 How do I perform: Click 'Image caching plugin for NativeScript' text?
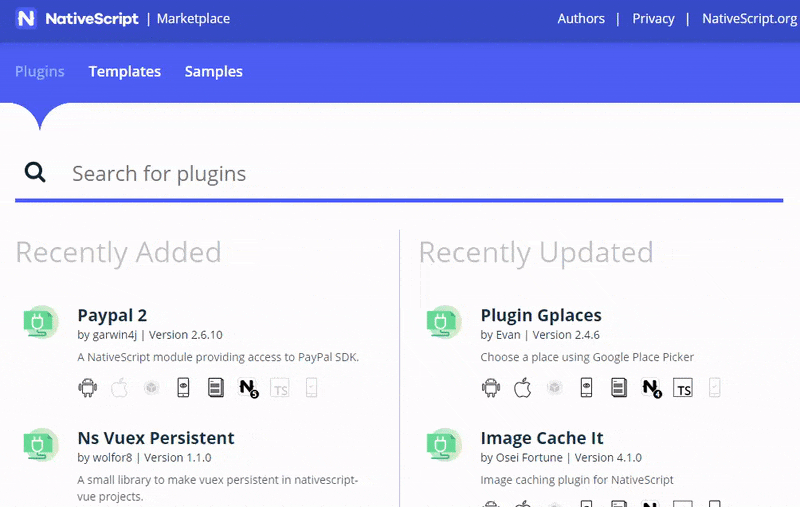click(577, 480)
